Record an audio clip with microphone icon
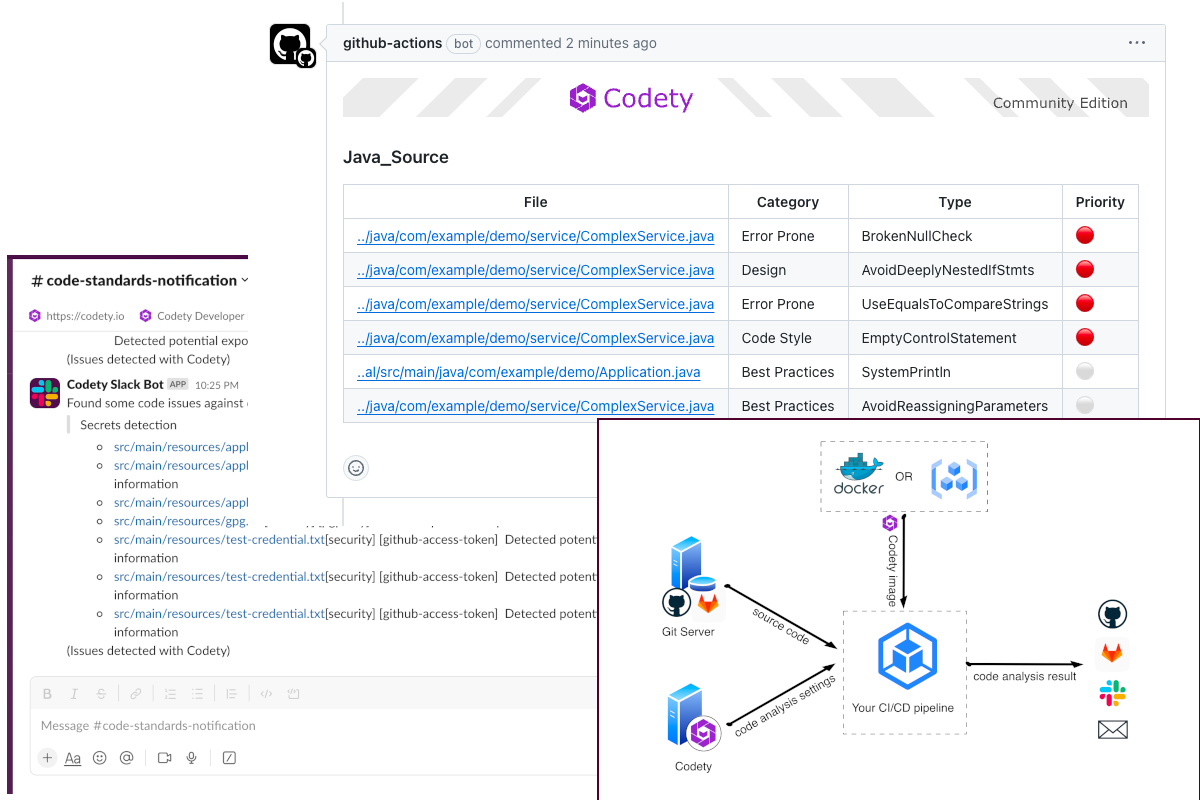Image resolution: width=1200 pixels, height=800 pixels. (x=191, y=758)
